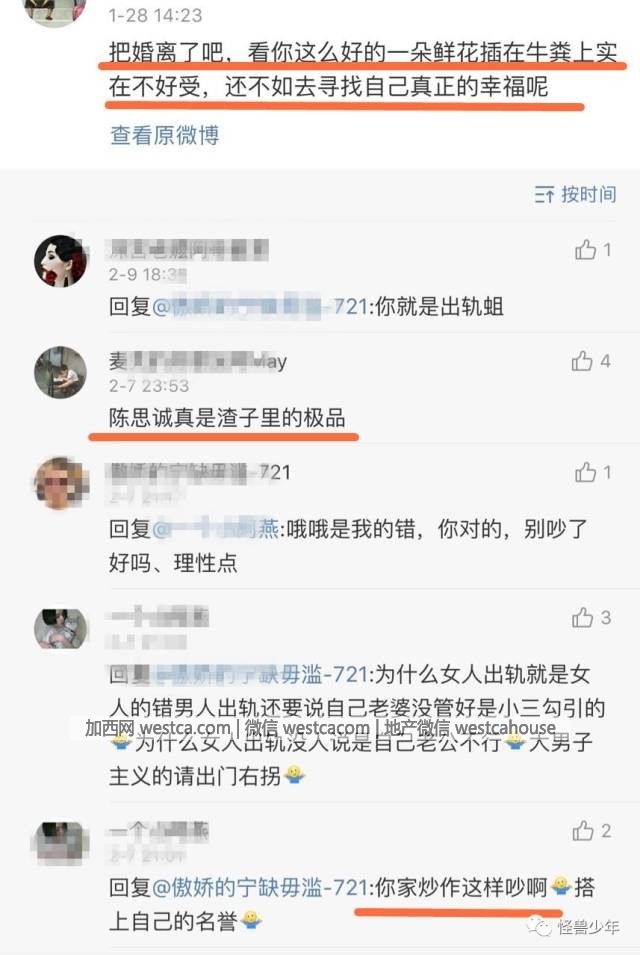Open the blurred avatar of the last commenter
Image resolution: width=640 pixels, height=955 pixels.
pyautogui.click(x=60, y=843)
